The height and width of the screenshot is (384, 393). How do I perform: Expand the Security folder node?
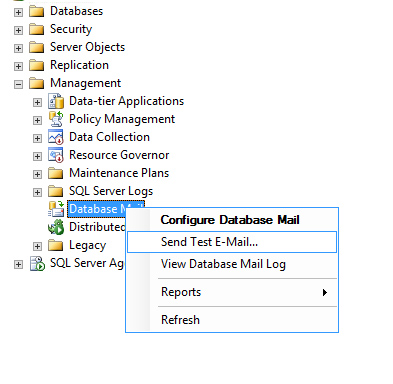point(18,30)
